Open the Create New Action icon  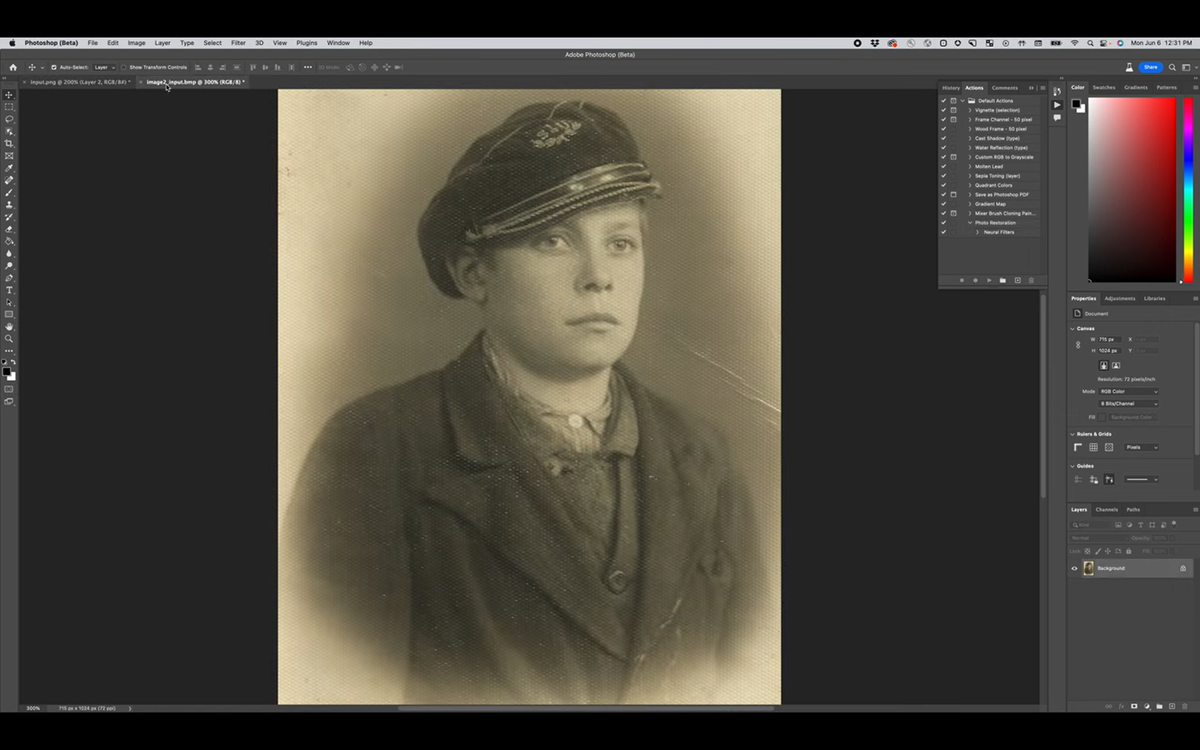[1017, 280]
